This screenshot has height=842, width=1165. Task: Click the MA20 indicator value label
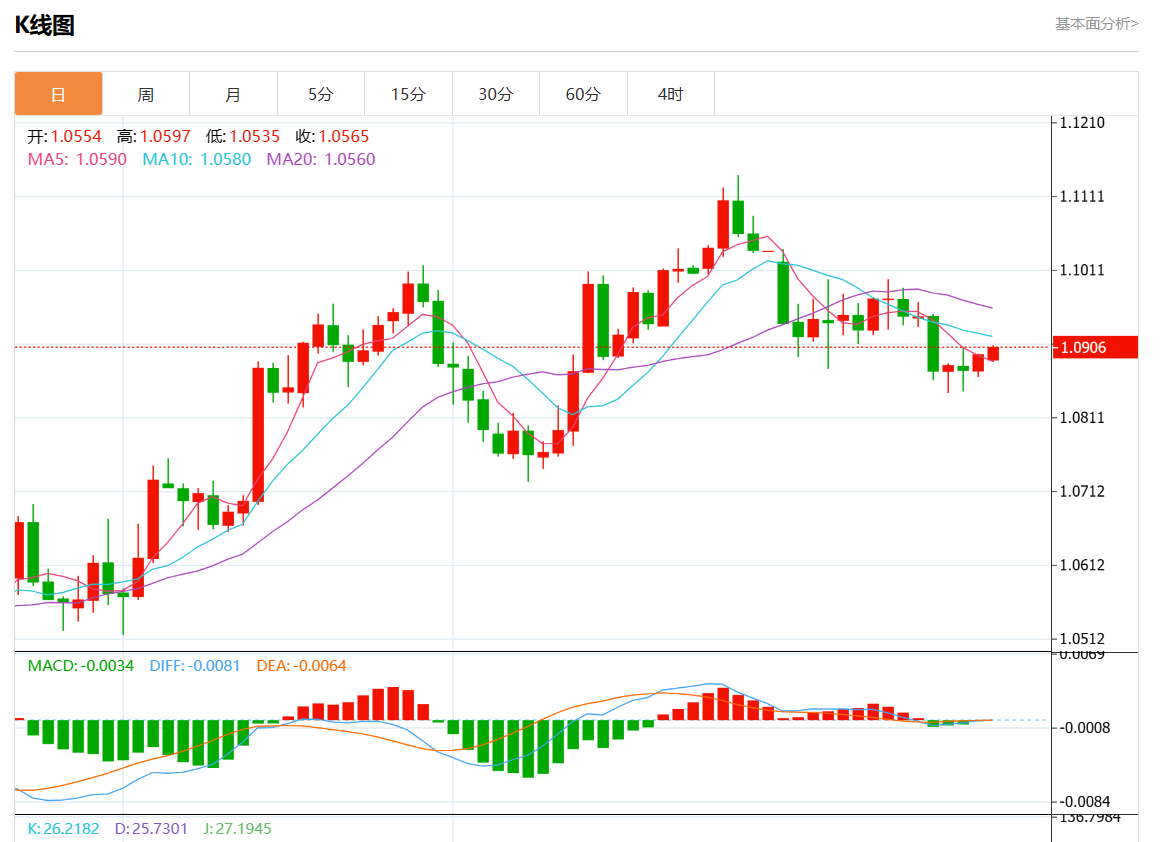coord(320,159)
